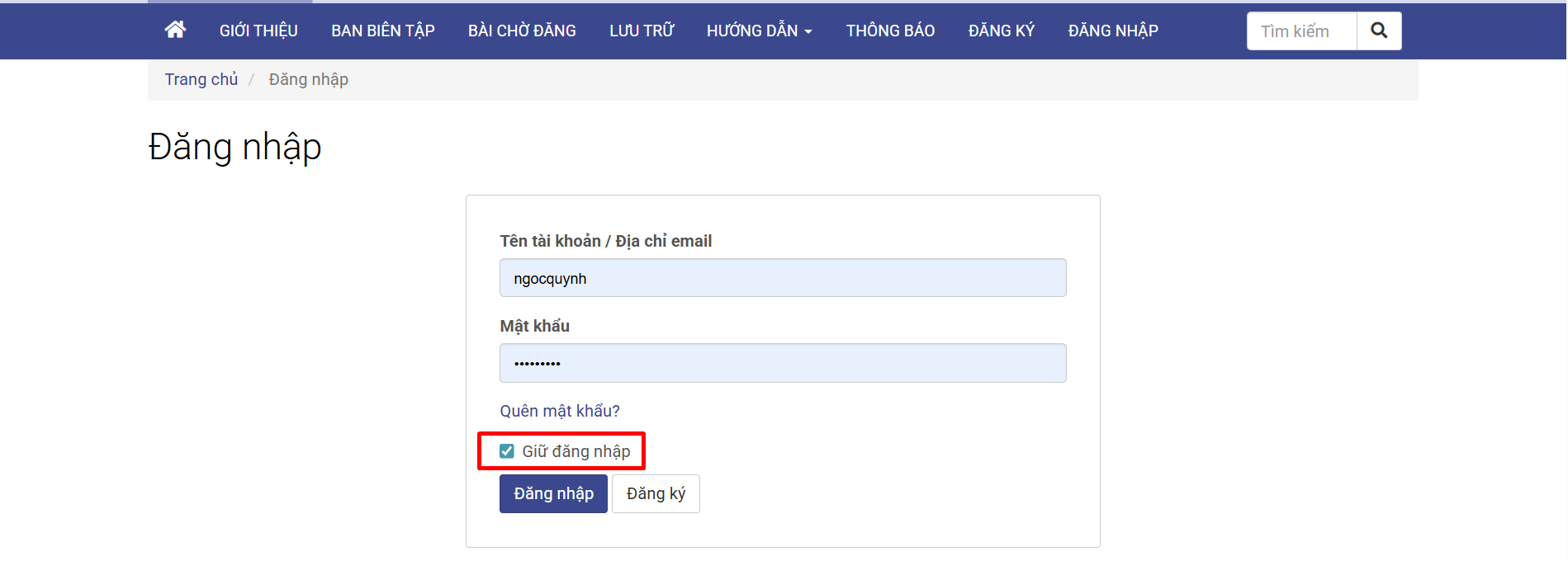This screenshot has width=1568, height=561.
Task: Click the Đăng nhập breadcrumb item
Action: [308, 79]
